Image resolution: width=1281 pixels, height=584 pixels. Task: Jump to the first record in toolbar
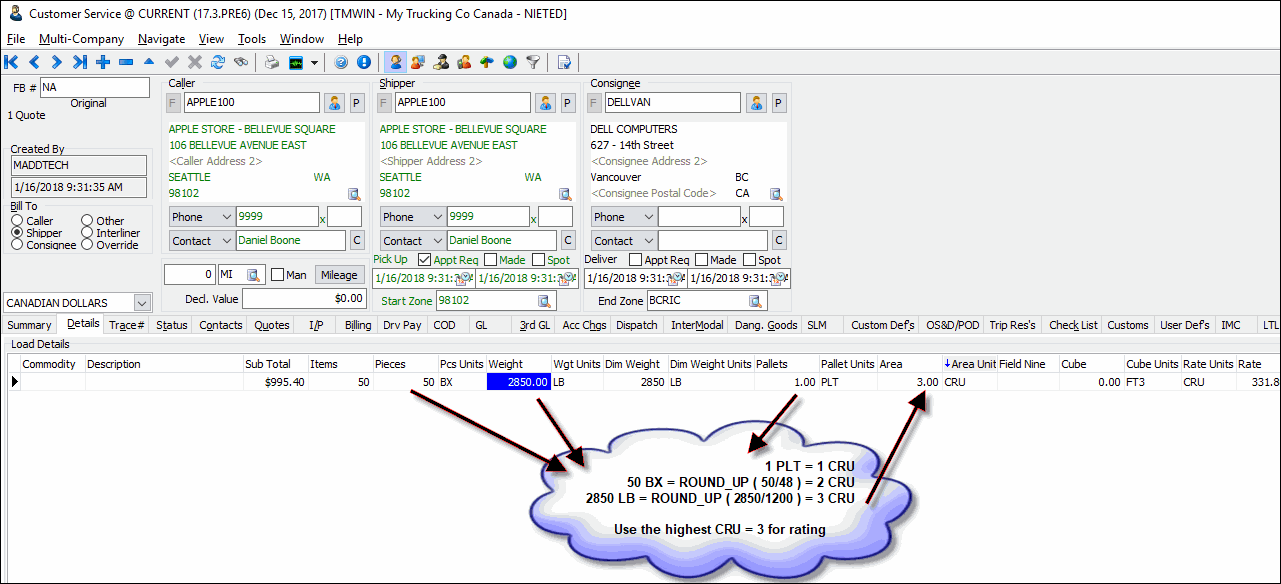[12, 62]
